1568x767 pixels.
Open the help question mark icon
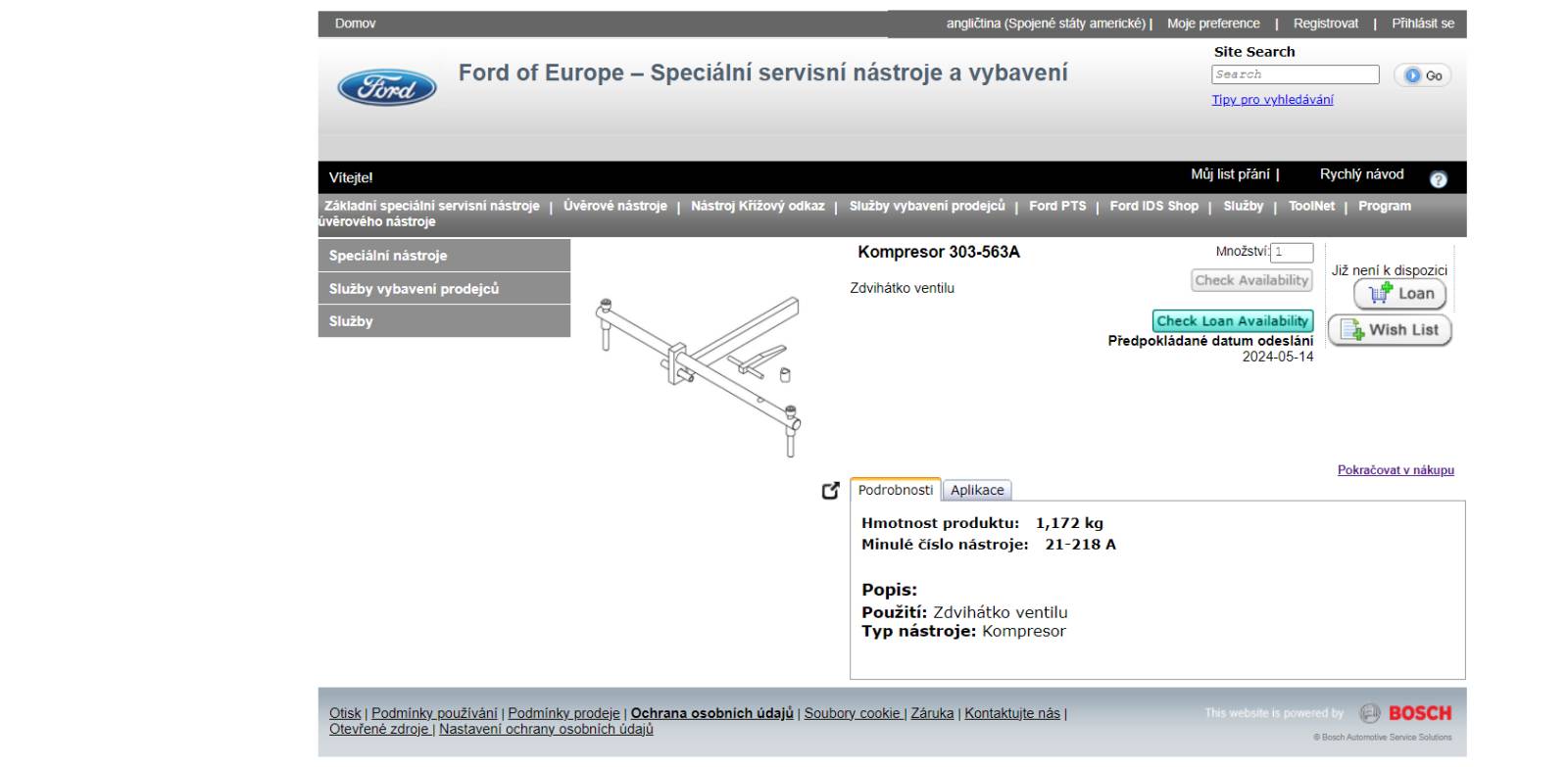(x=1438, y=179)
